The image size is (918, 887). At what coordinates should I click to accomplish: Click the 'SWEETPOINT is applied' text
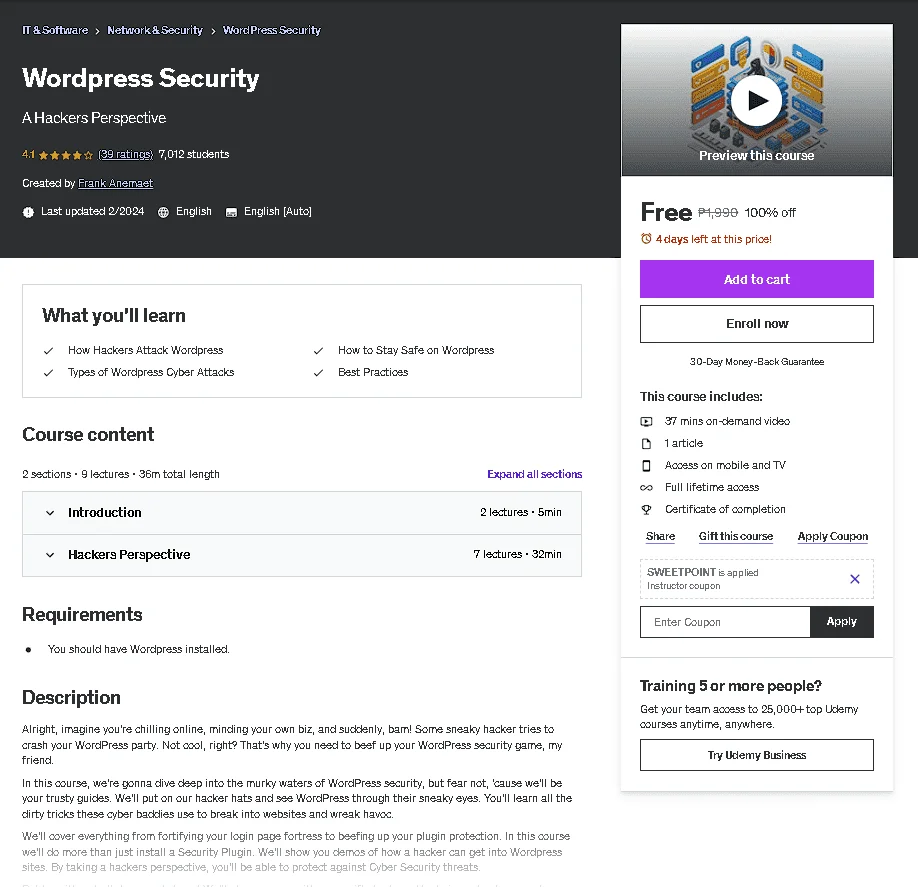coord(703,572)
